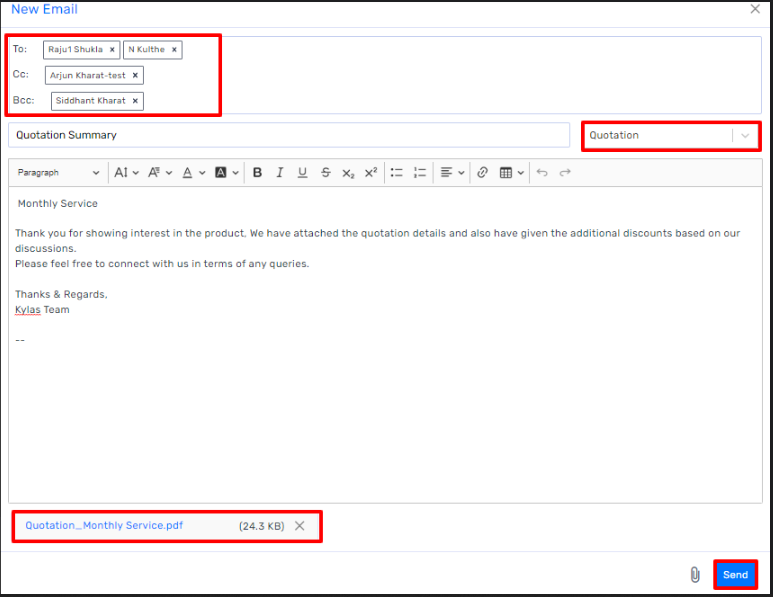Apply superscript formatting
Viewport: 773px width, 597px height.
(x=370, y=173)
